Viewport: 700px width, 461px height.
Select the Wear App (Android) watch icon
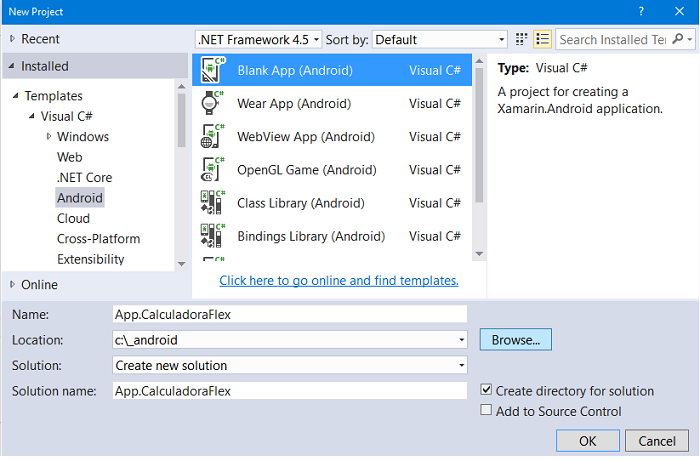(212, 103)
